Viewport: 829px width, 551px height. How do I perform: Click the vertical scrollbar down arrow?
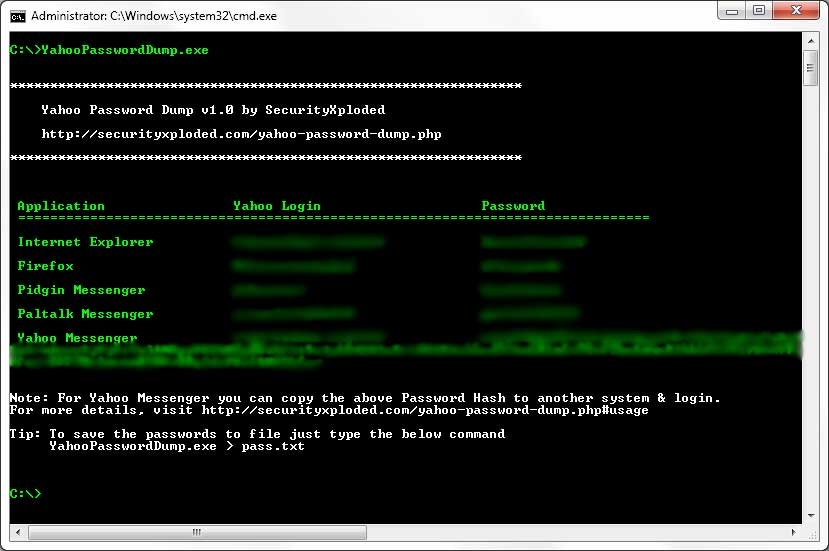pyautogui.click(x=810, y=516)
